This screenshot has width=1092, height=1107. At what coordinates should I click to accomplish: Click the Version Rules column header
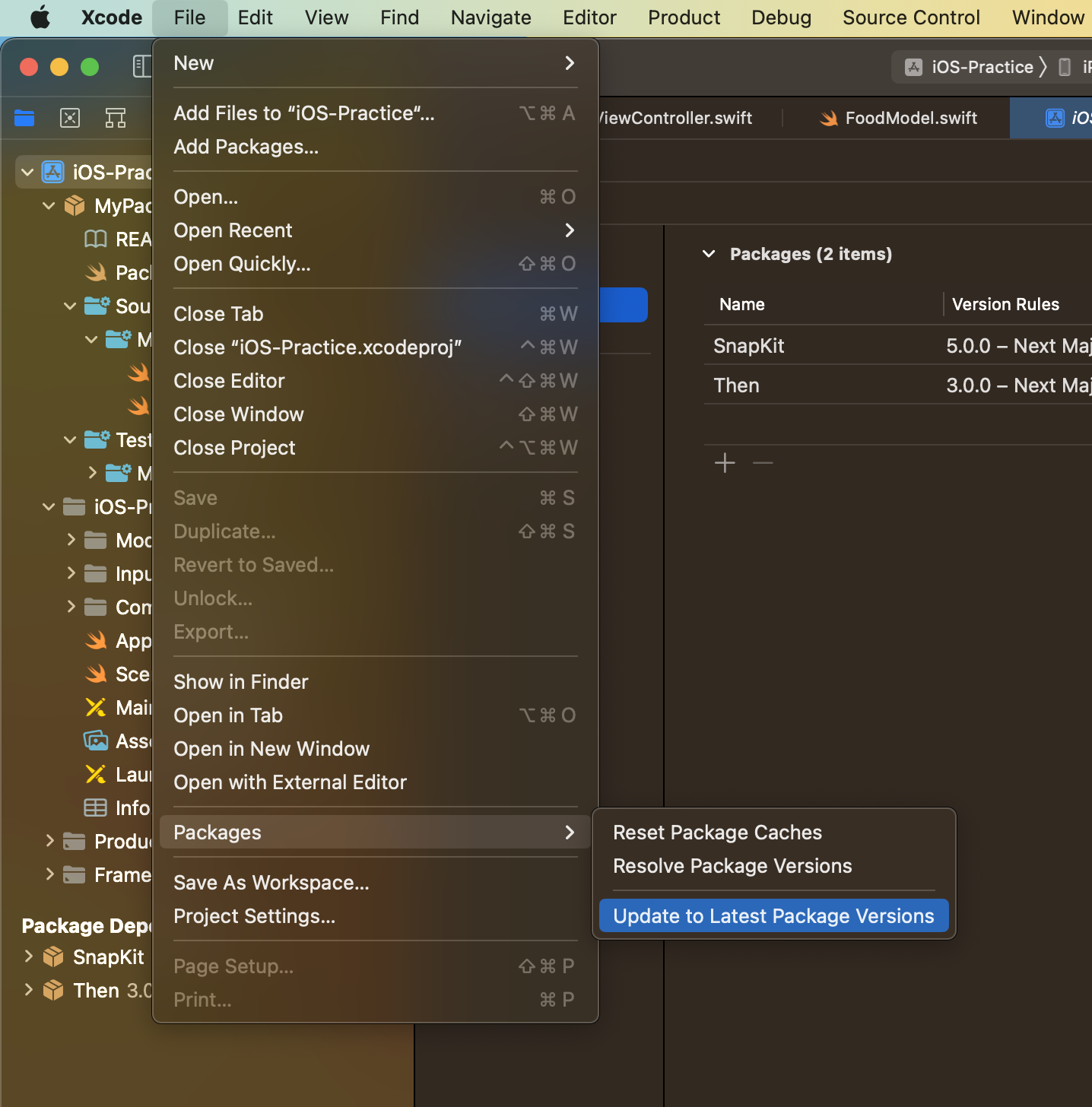pyautogui.click(x=1005, y=304)
